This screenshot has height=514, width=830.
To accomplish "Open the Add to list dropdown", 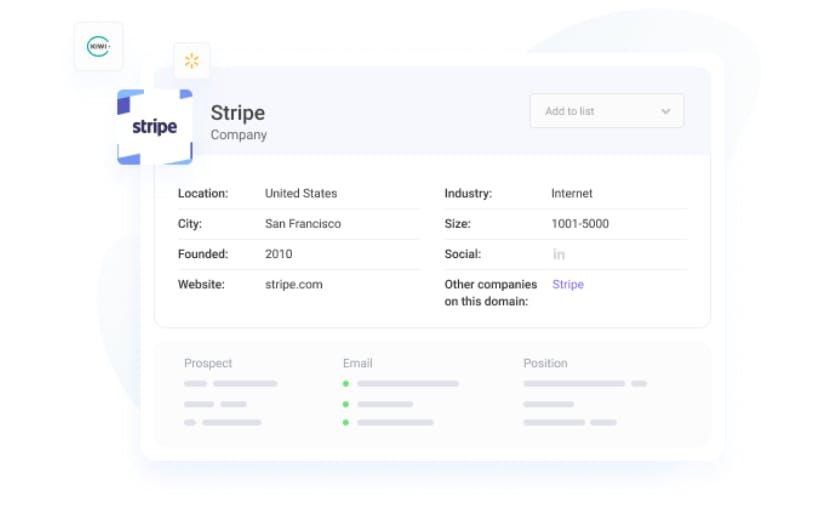I will 607,111.
